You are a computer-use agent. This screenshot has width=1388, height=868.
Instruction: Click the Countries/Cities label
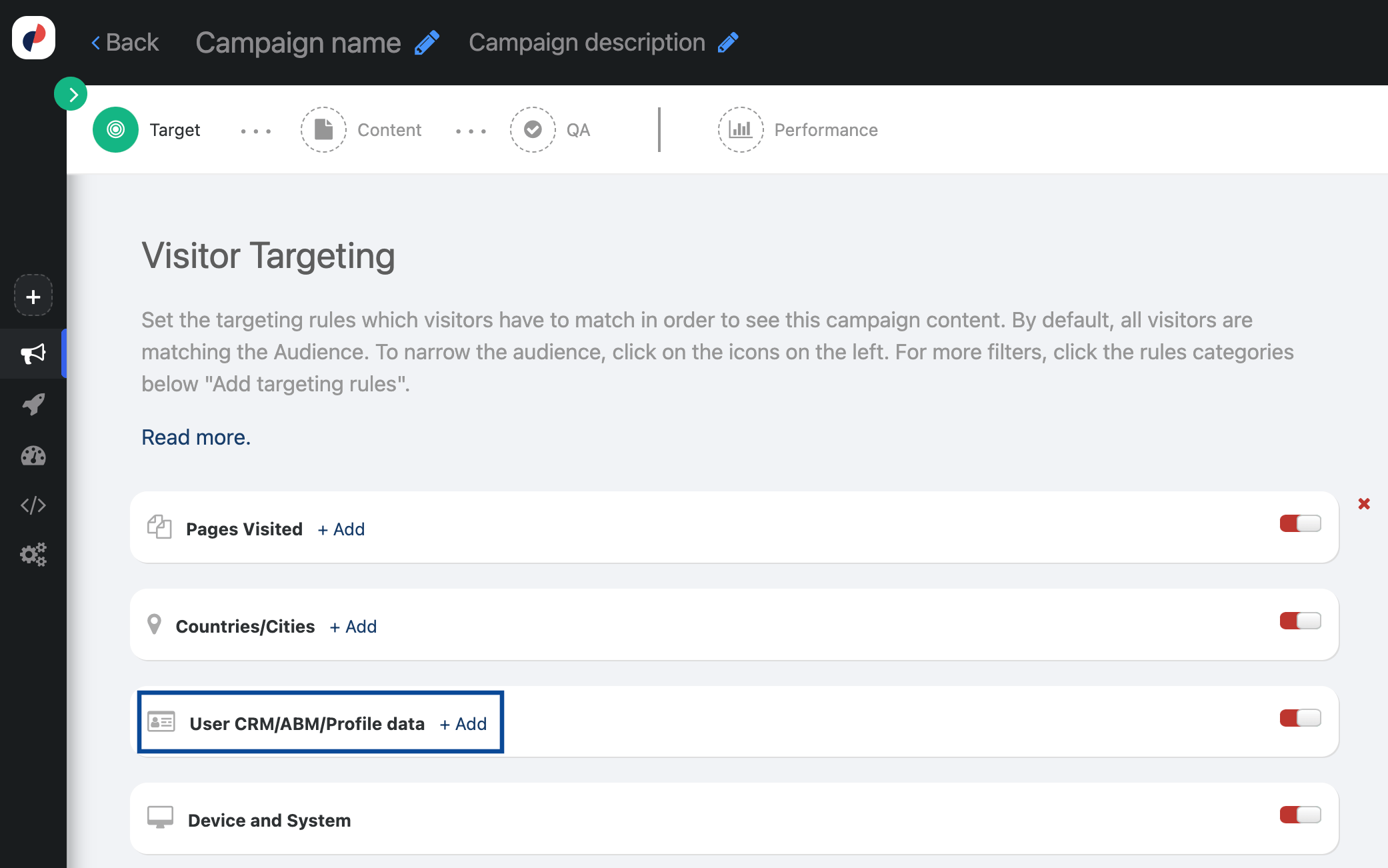click(x=245, y=627)
